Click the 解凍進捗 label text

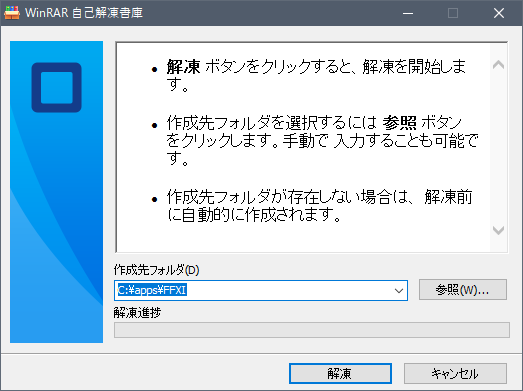(x=137, y=313)
